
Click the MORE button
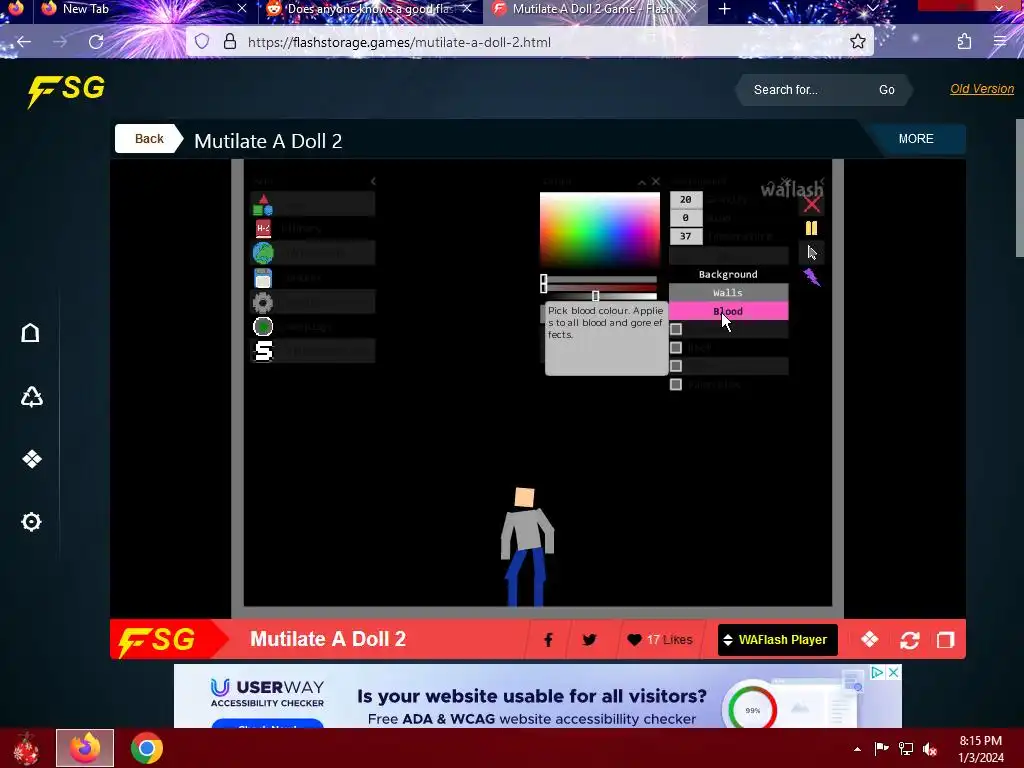click(x=916, y=138)
